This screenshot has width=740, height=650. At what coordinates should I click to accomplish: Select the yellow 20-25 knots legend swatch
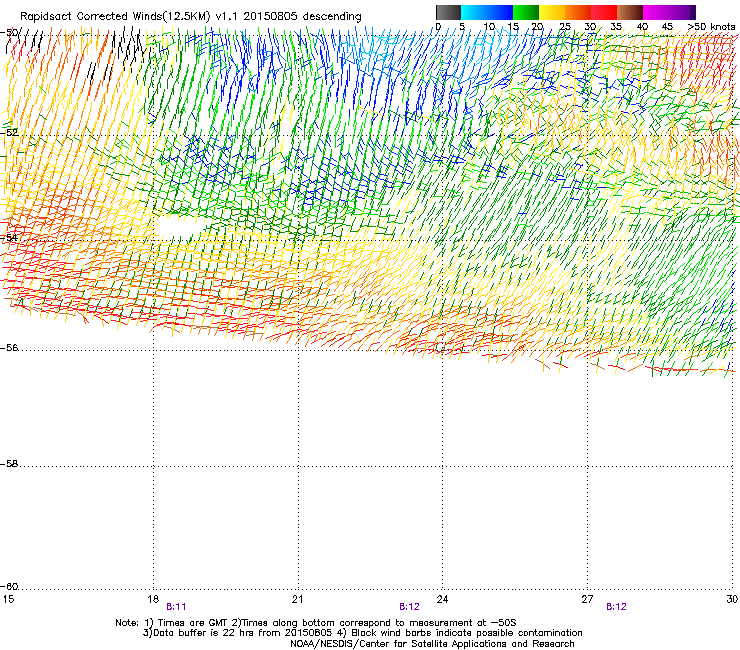point(552,12)
